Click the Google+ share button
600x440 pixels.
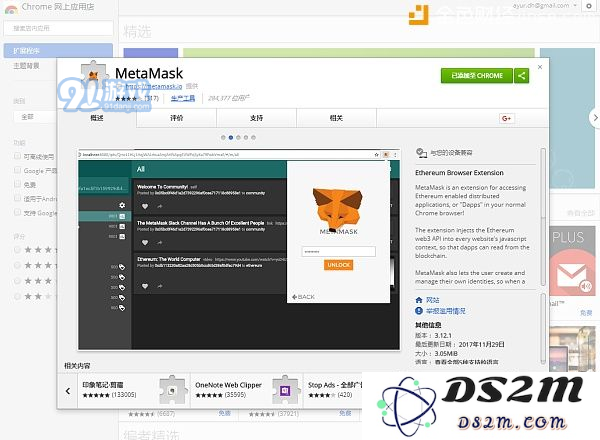click(506, 118)
